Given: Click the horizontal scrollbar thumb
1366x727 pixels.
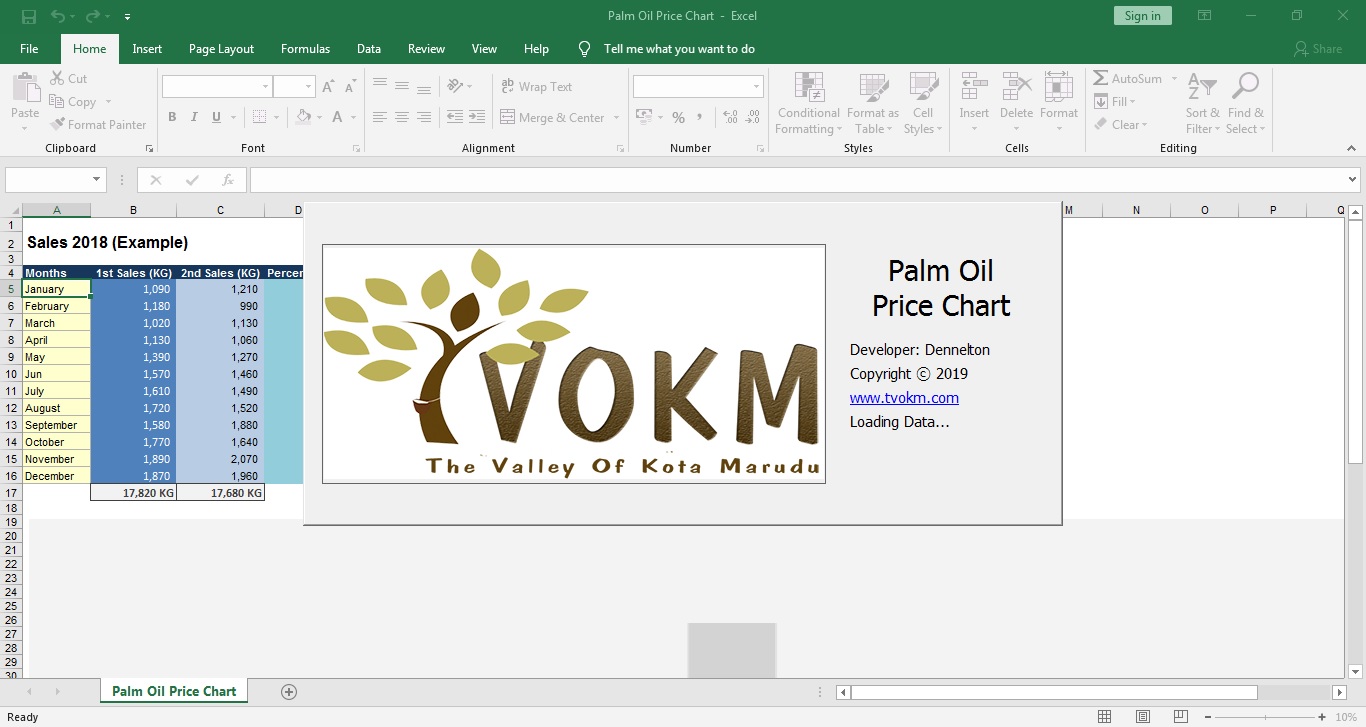Looking at the screenshot, I should coord(1054,692).
